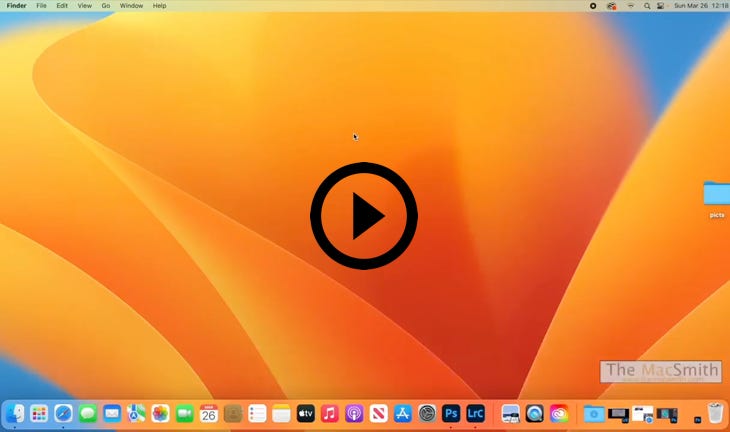730x432 pixels.
Task: Open the Mail app in the Dock
Action: coord(112,413)
